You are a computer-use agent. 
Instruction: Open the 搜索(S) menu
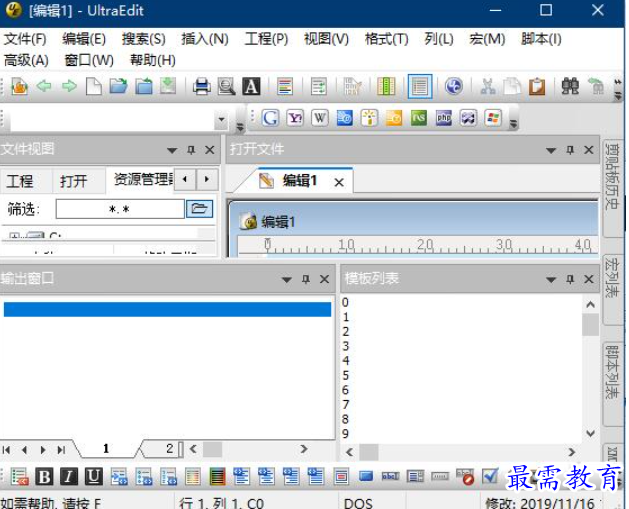pos(144,39)
